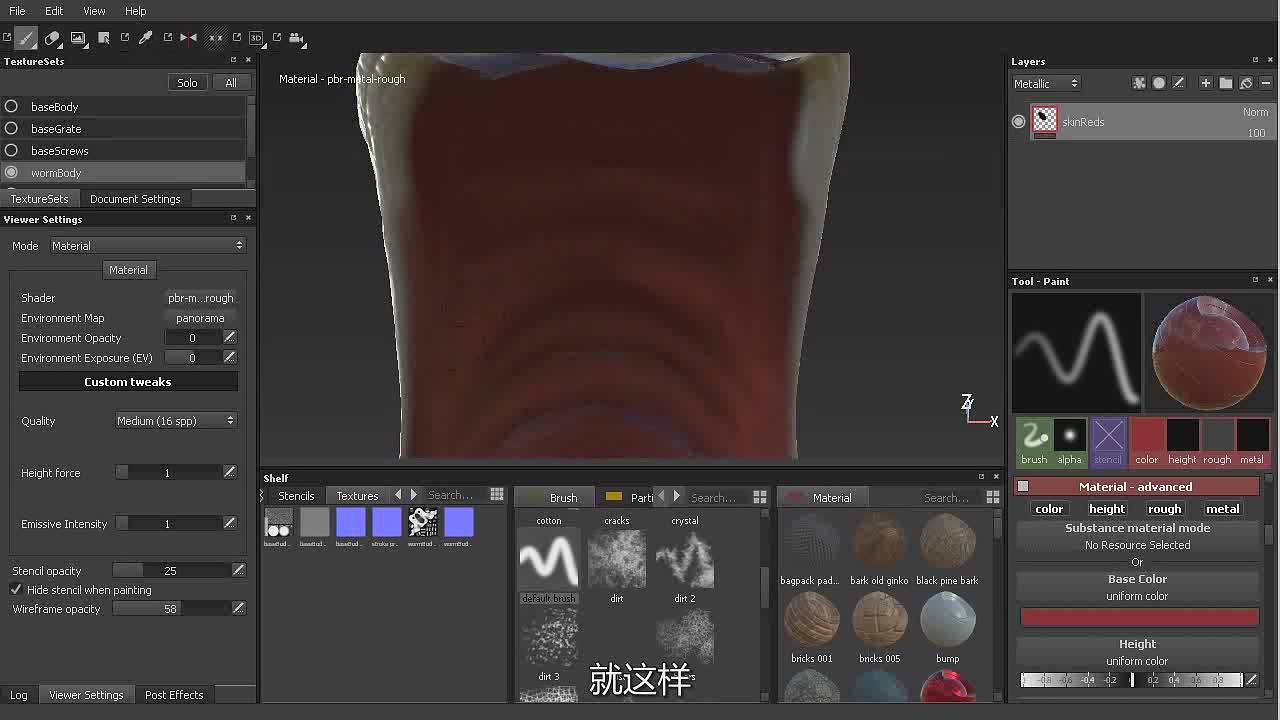
Task: Adjust the Stencil opacity slider
Action: (x=170, y=570)
